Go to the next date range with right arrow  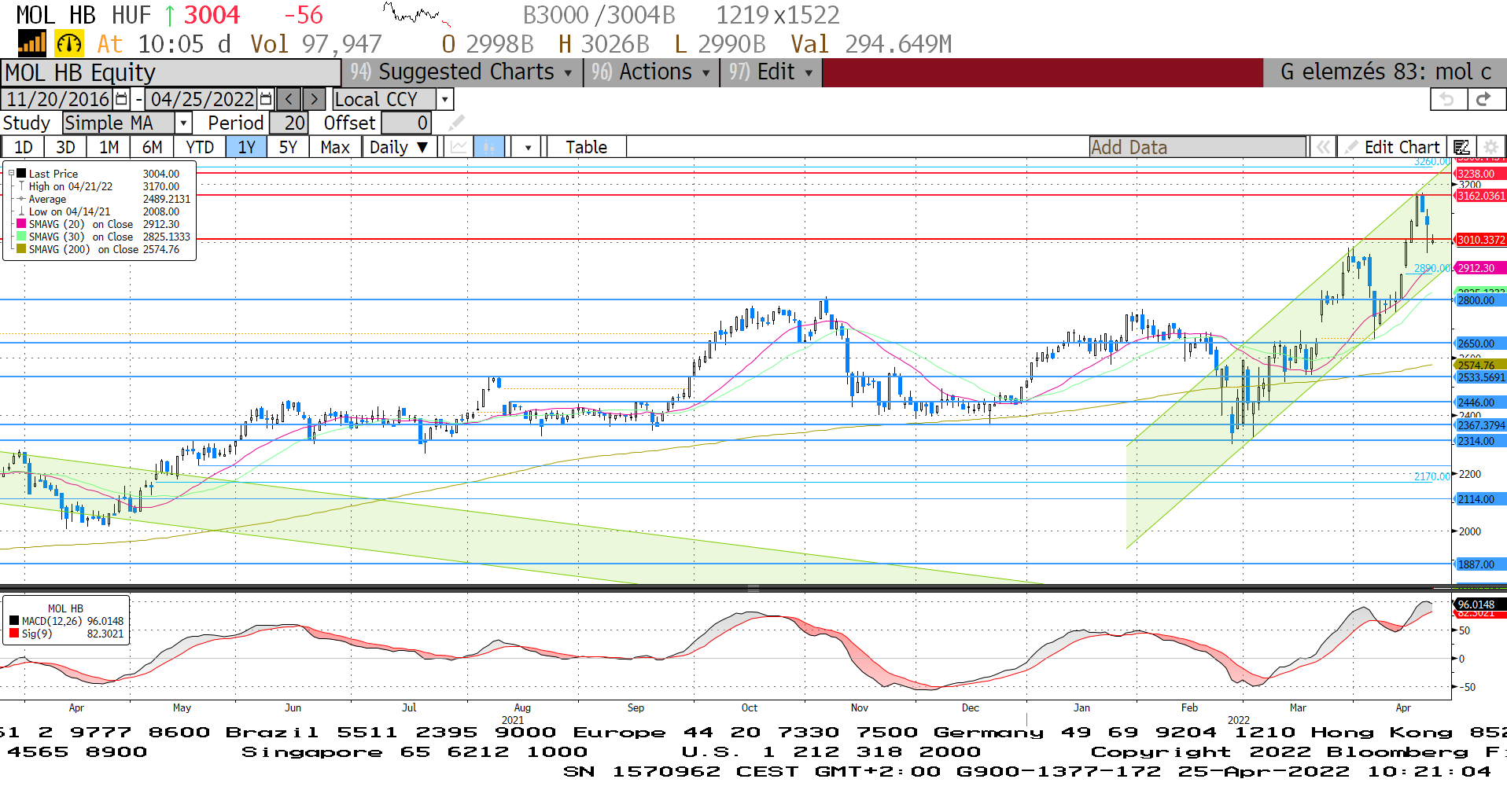click(x=314, y=99)
